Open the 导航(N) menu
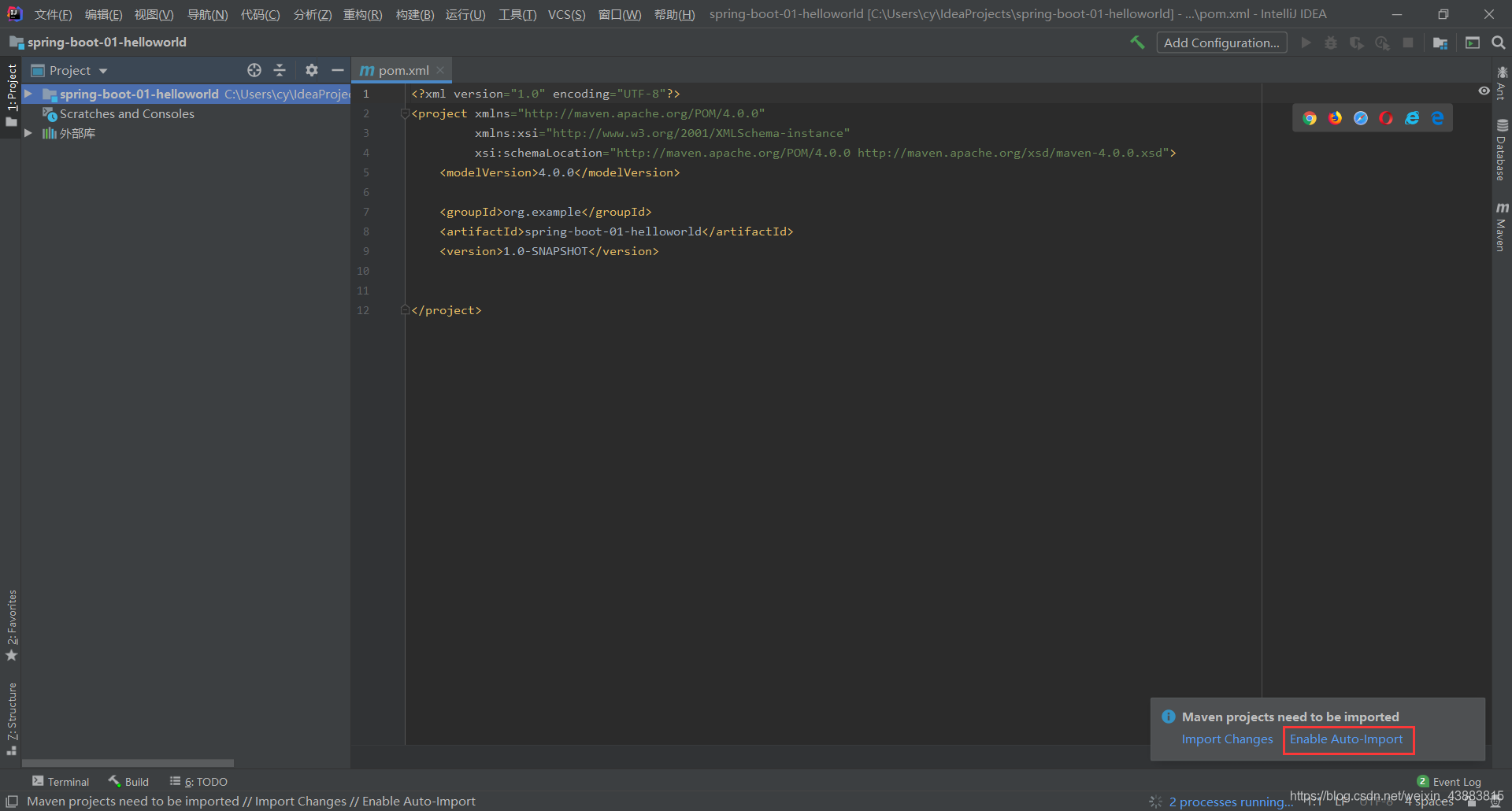The image size is (1512, 811). pyautogui.click(x=208, y=14)
